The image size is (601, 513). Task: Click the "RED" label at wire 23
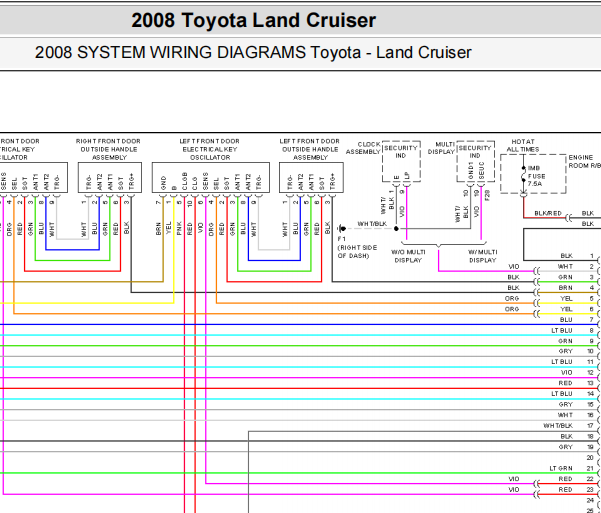coord(565,490)
